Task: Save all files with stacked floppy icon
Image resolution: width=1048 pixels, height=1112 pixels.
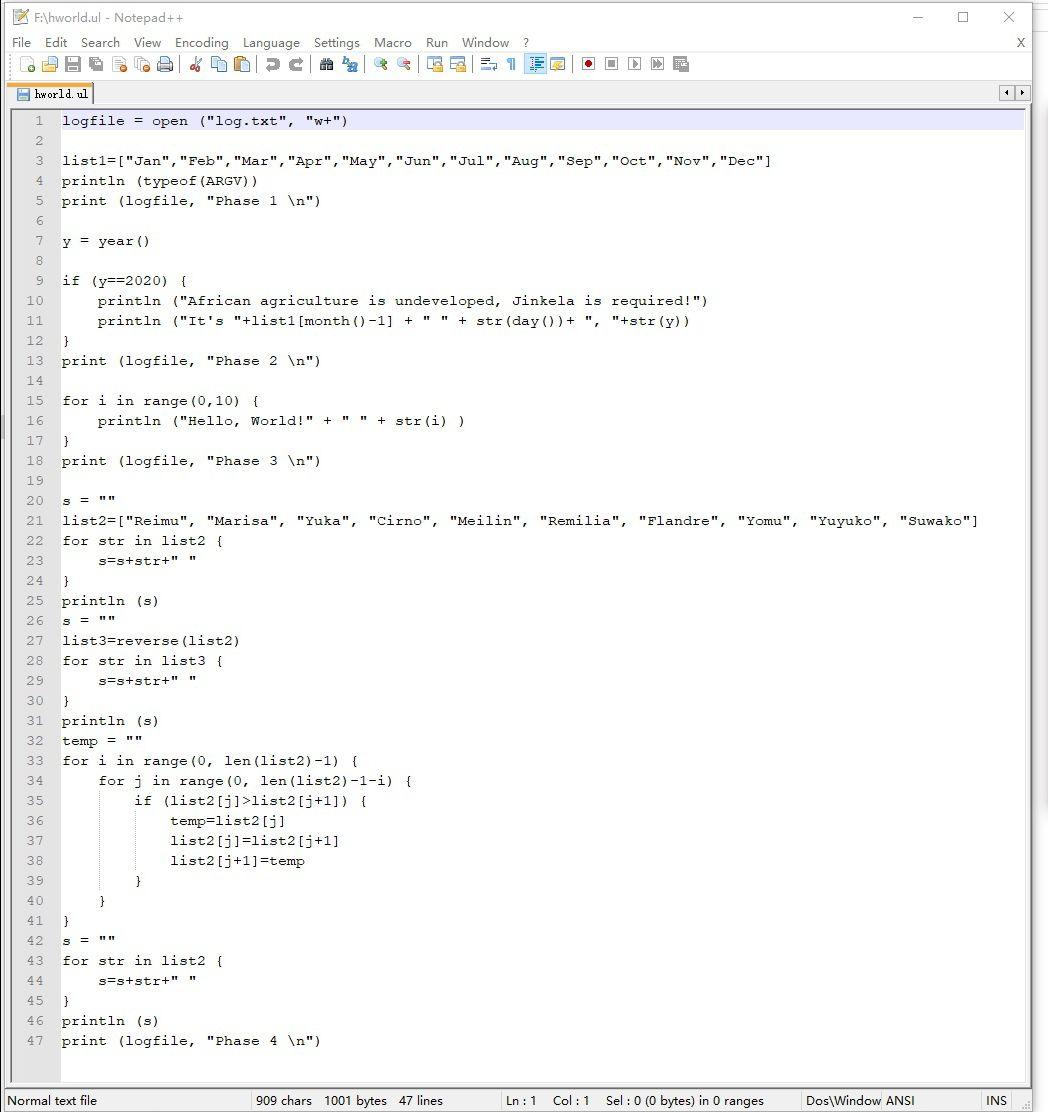Action: [x=96, y=65]
